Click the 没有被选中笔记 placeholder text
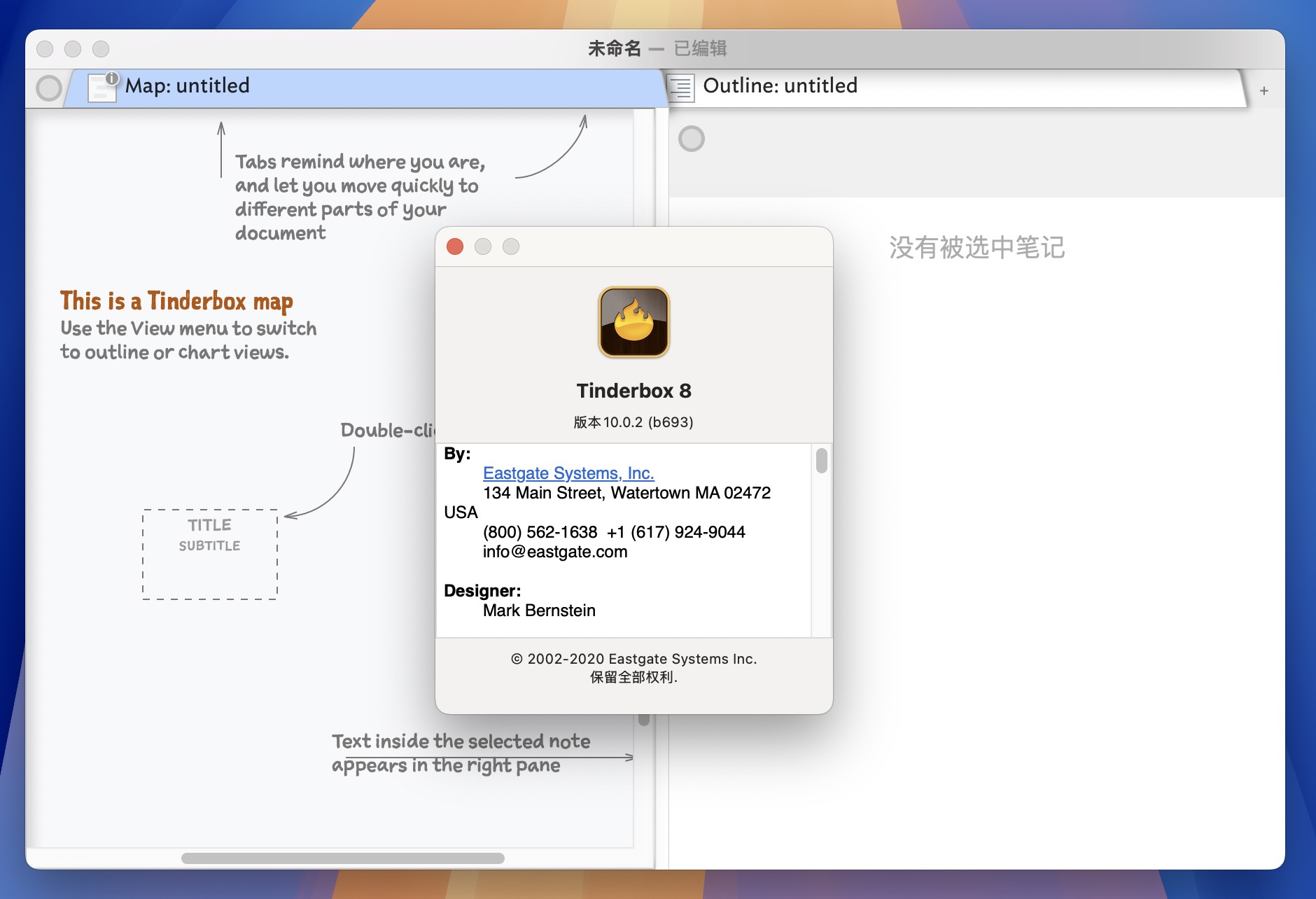 tap(977, 247)
